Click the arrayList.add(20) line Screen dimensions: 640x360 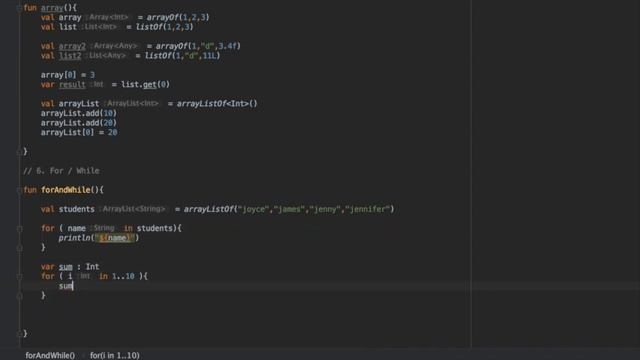(x=79, y=123)
